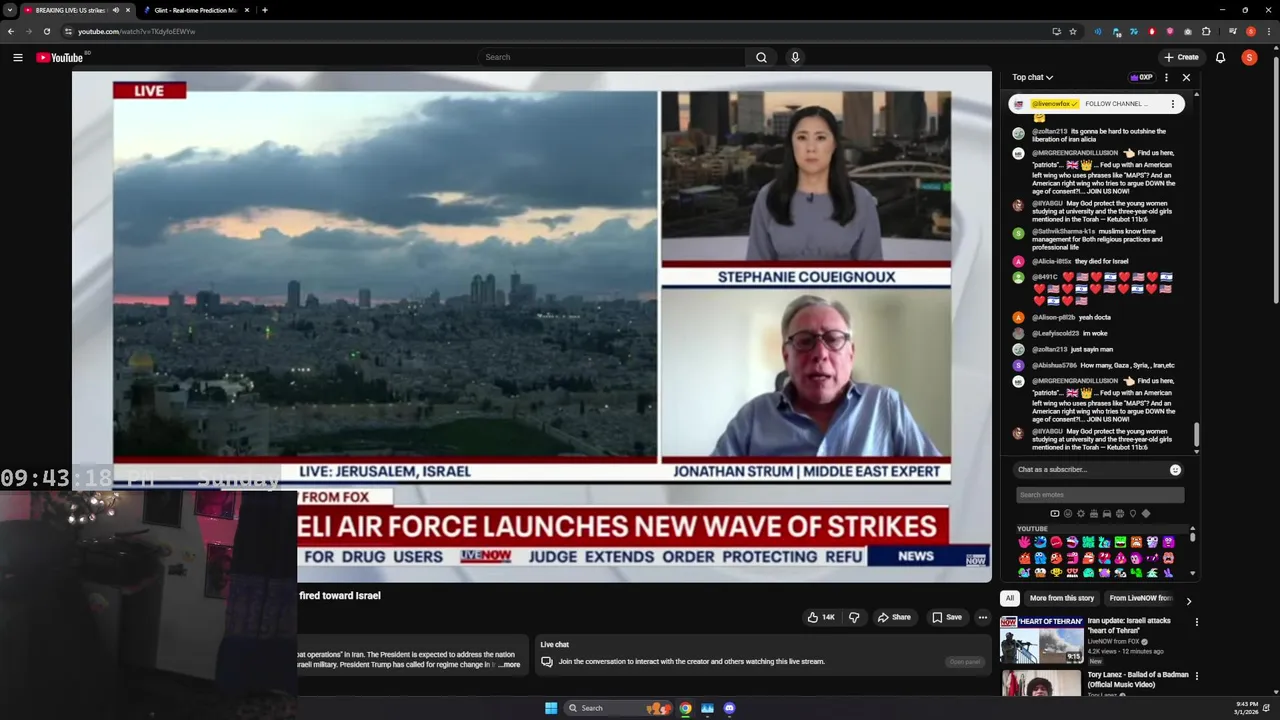This screenshot has height=720, width=1280.
Task: Click the emote picker scrollbar
Action: [1192, 538]
